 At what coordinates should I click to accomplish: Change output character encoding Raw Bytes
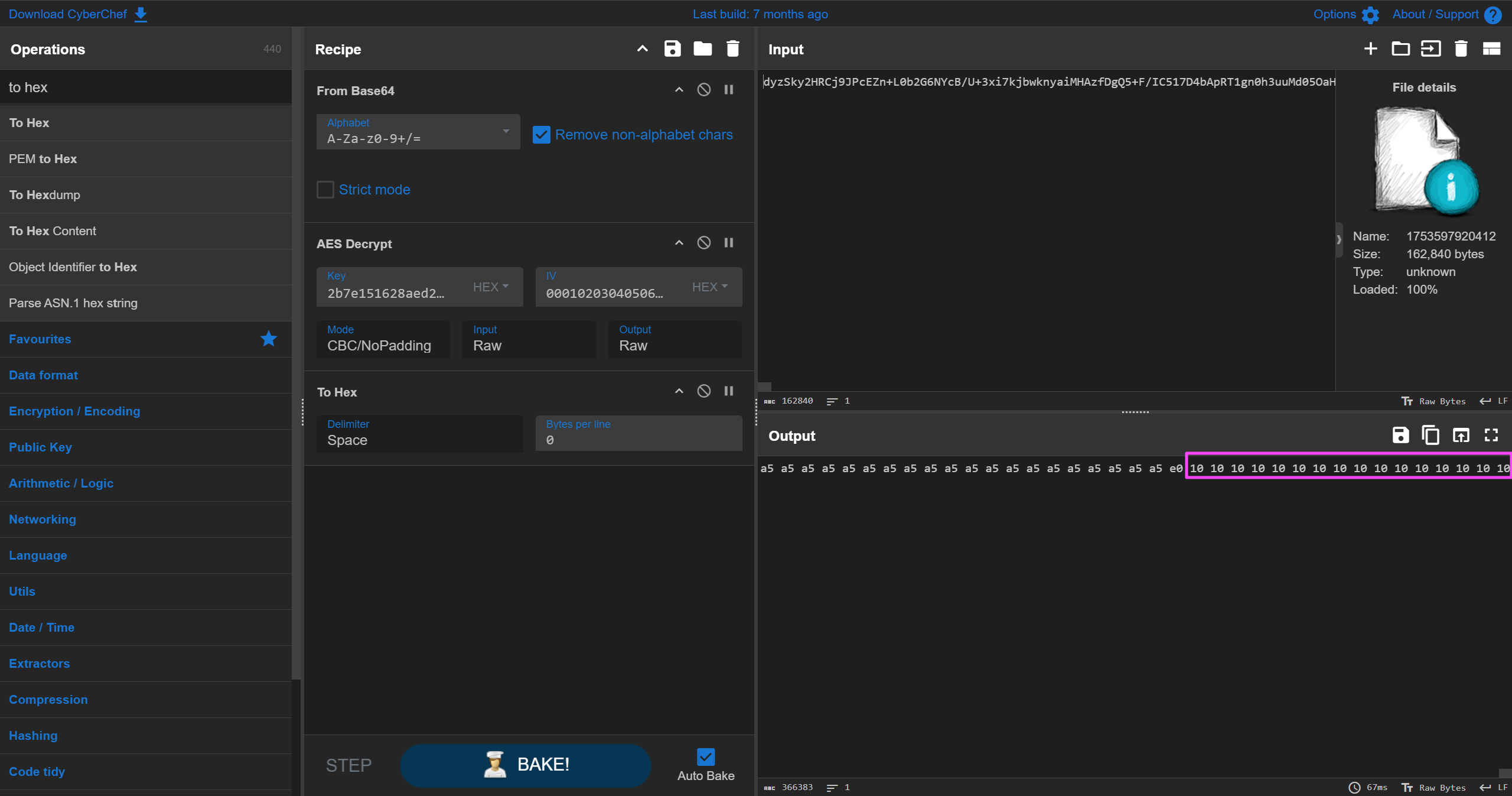(x=1433, y=788)
